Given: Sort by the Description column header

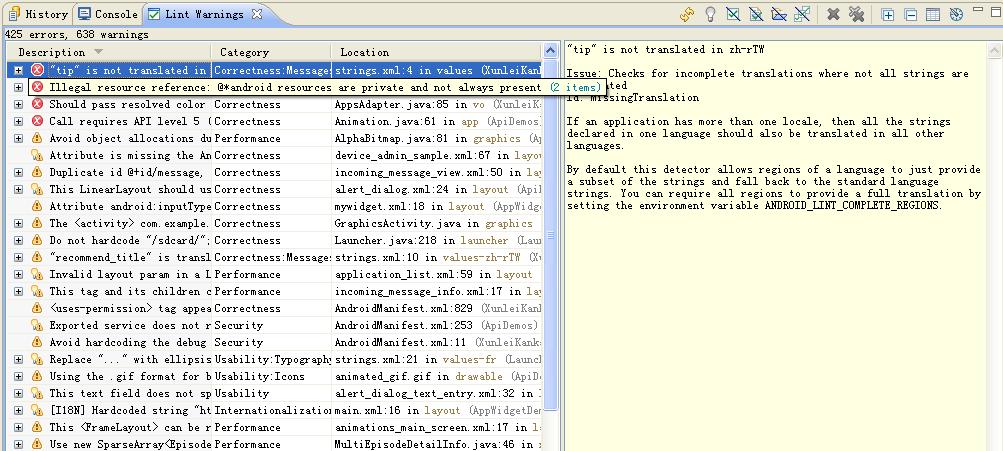Looking at the screenshot, I should coord(107,52).
